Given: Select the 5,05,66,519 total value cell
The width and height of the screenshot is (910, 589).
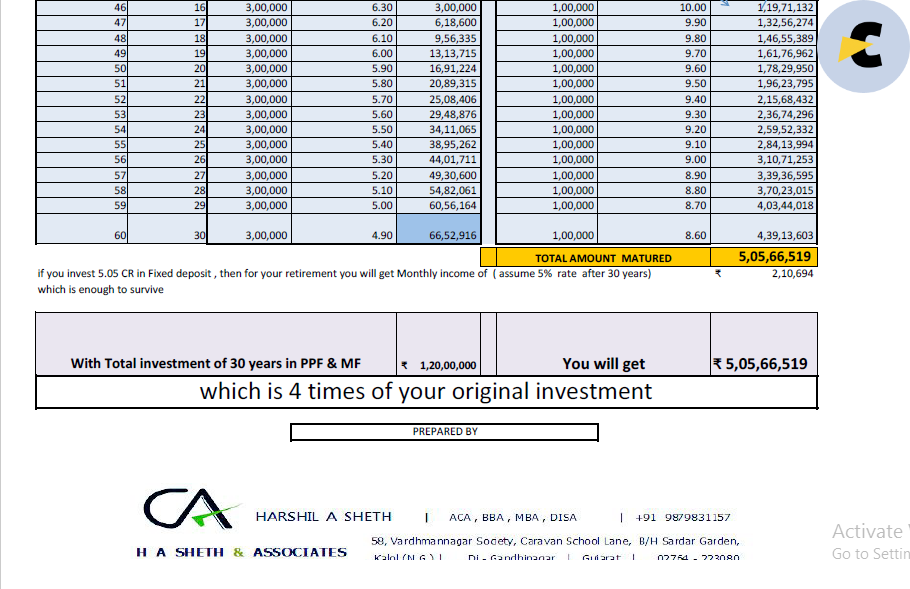Looking at the screenshot, I should (x=764, y=257).
